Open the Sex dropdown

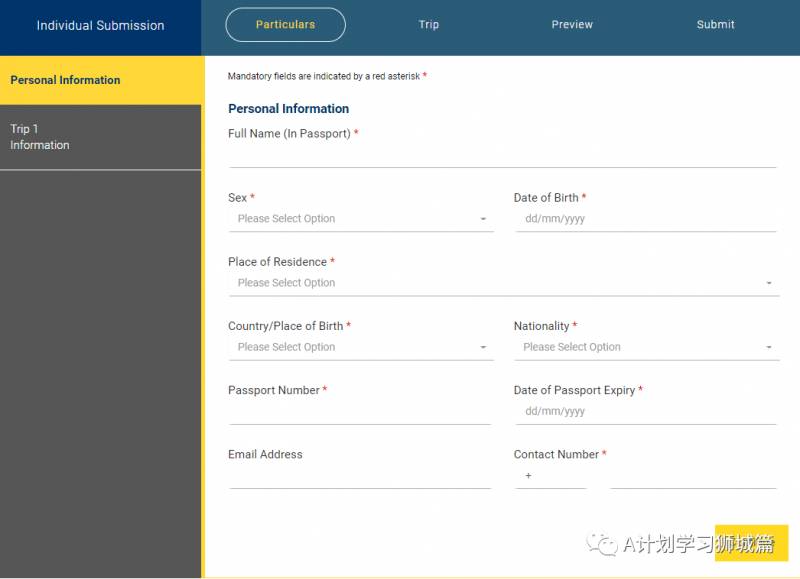tap(360, 219)
